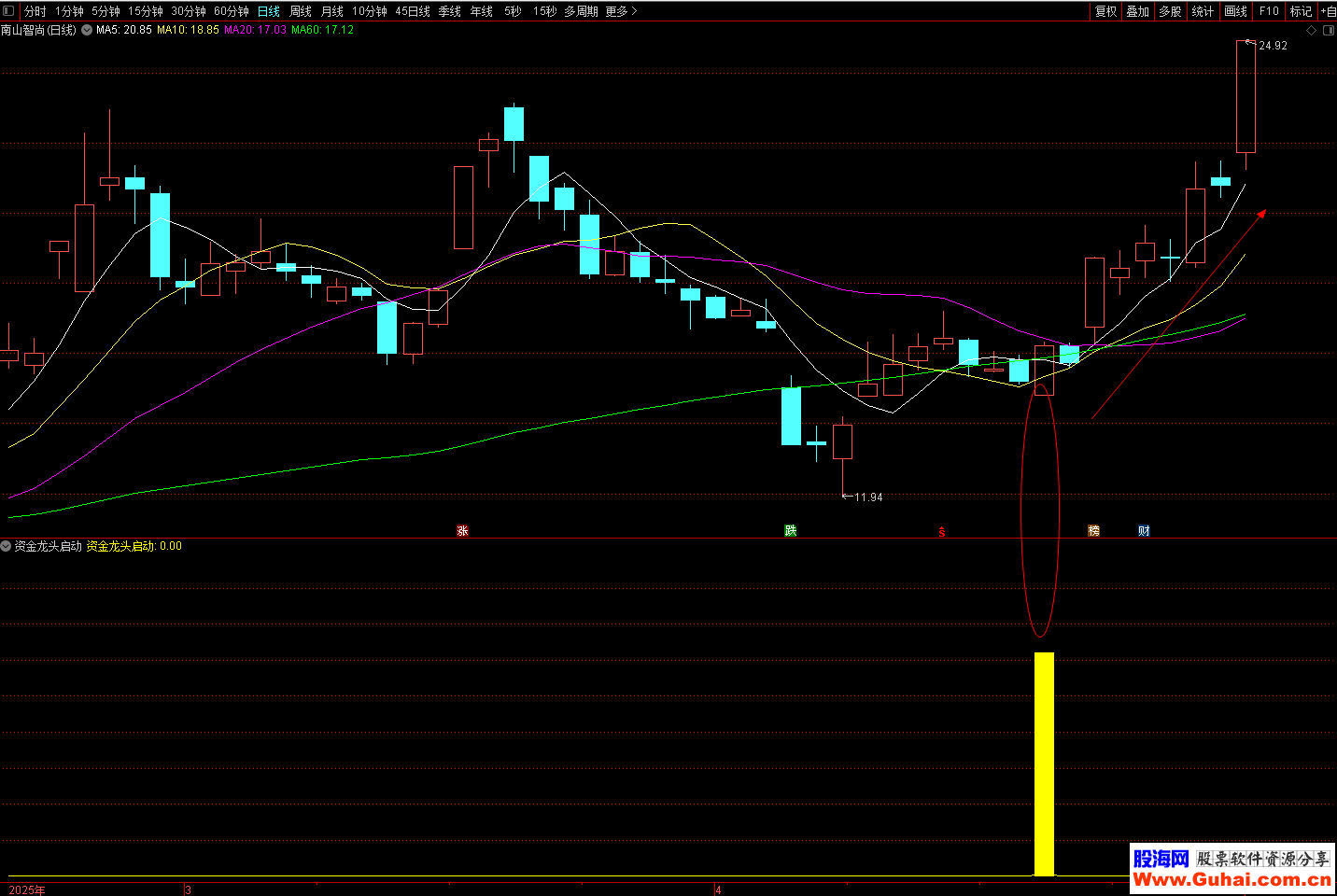Activate the 画线 drawing tools
The image size is (1337, 896).
pos(1236,11)
